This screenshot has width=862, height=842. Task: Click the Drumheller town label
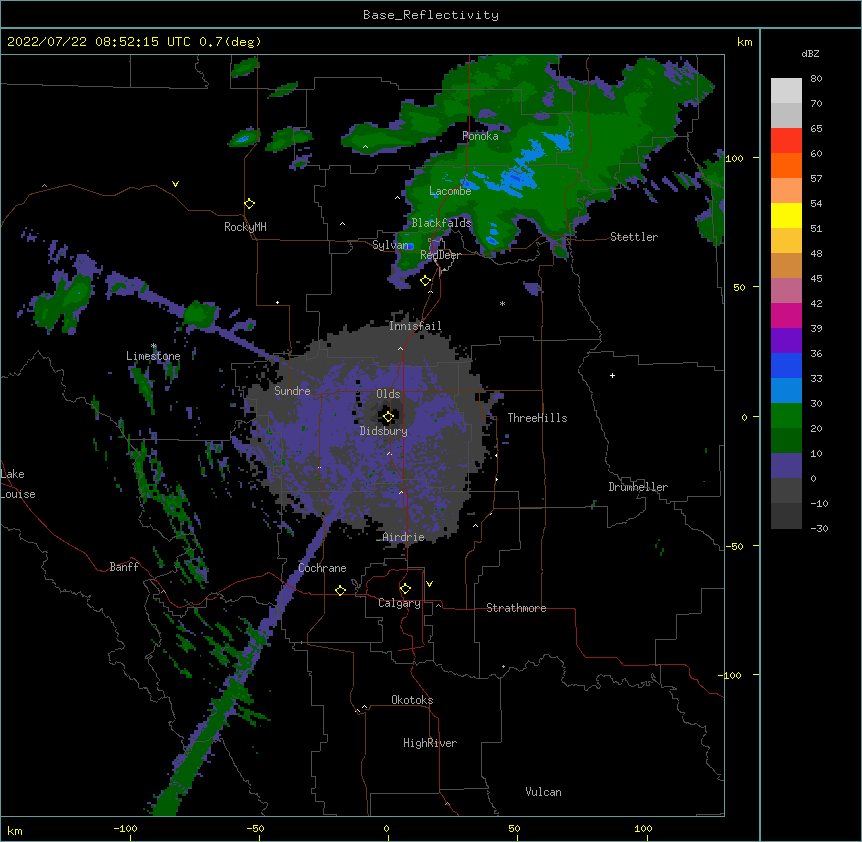point(638,487)
